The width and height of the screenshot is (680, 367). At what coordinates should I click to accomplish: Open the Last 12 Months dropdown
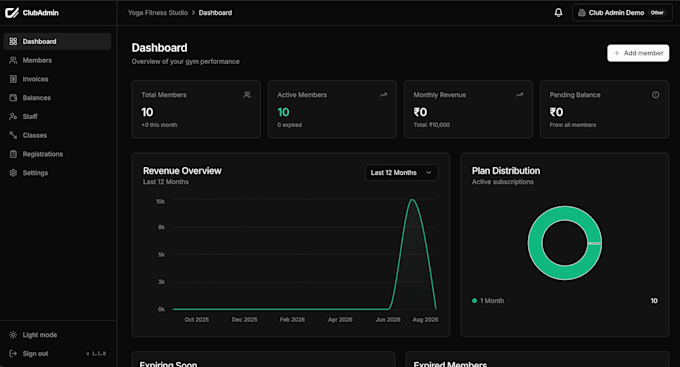tap(401, 173)
